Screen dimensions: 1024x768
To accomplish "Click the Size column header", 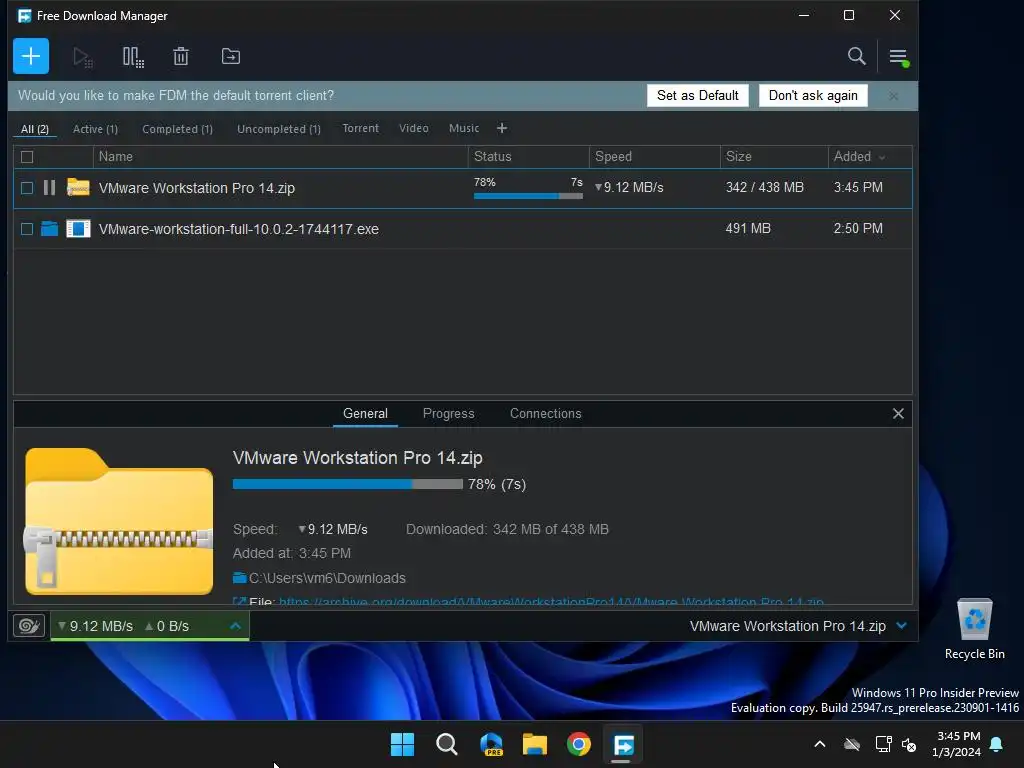I will (x=774, y=157).
